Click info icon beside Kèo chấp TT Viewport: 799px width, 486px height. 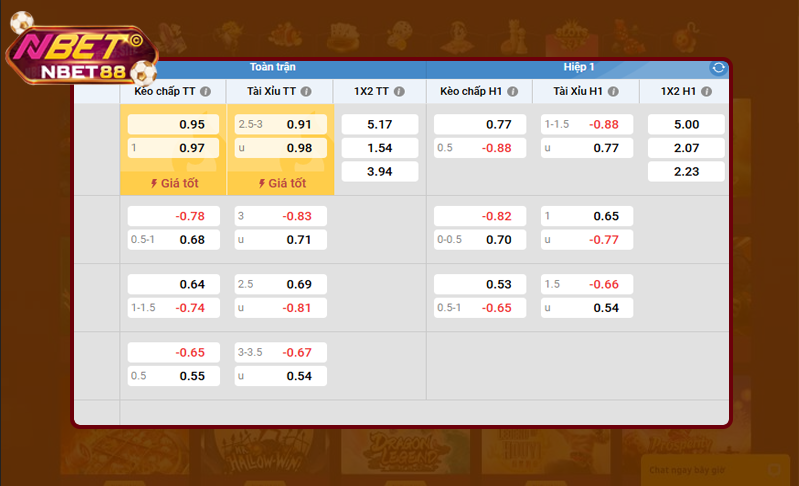[x=205, y=91]
